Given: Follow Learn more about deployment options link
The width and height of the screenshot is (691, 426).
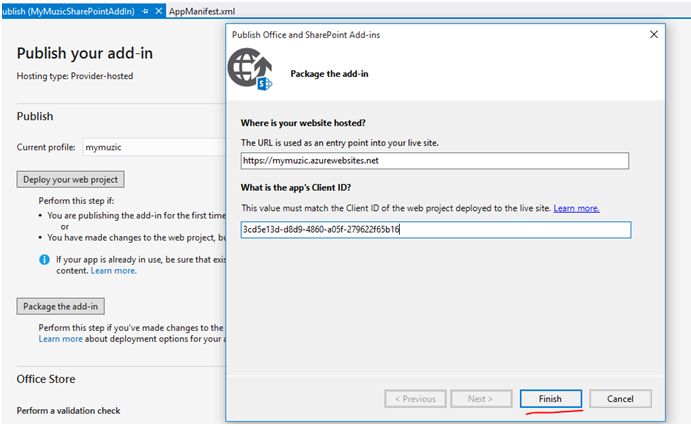Looking at the screenshot, I should (60, 339).
